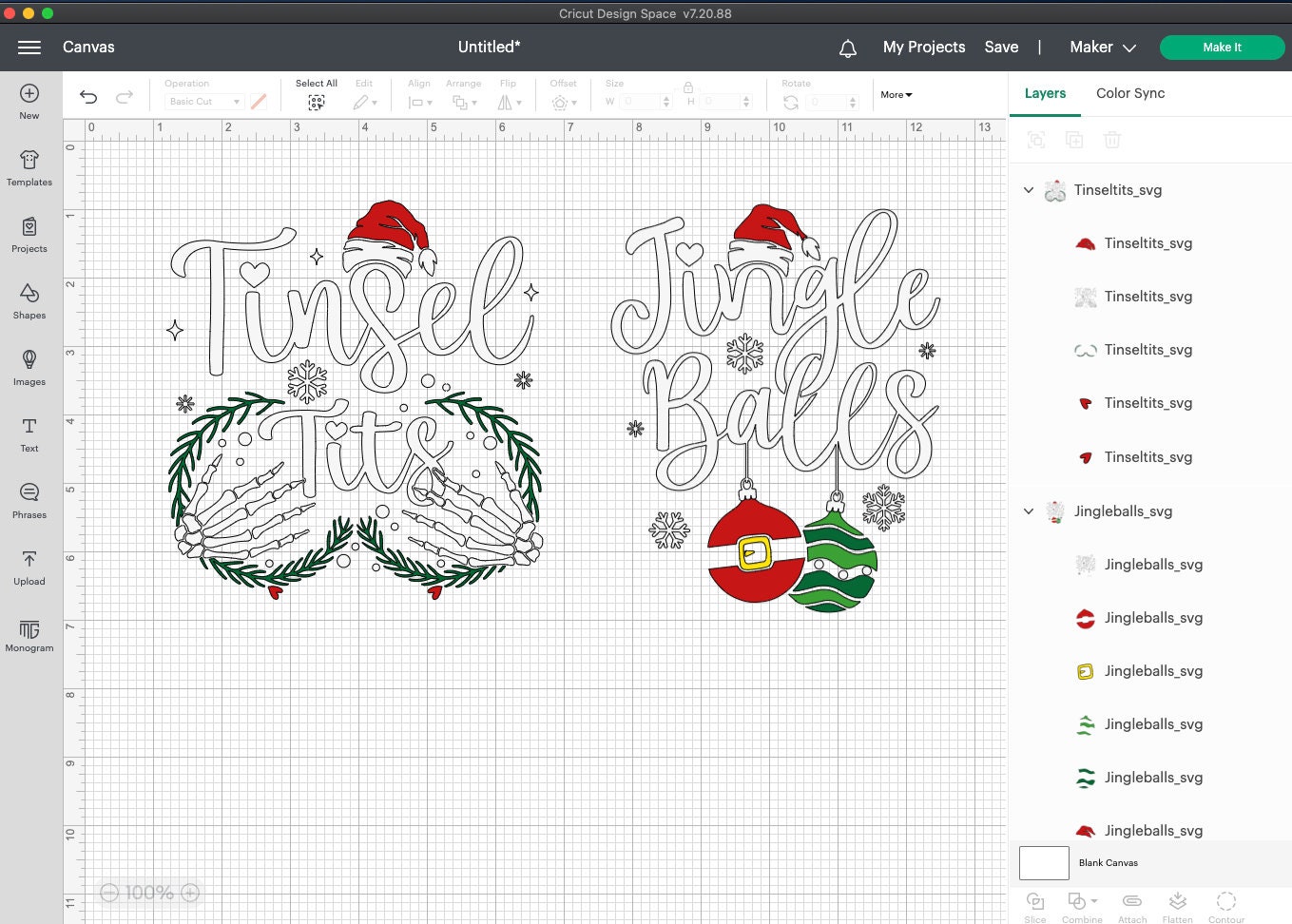Viewport: 1292px width, 924px height.
Task: Open the Maker machine dropdown
Action: (x=1102, y=47)
